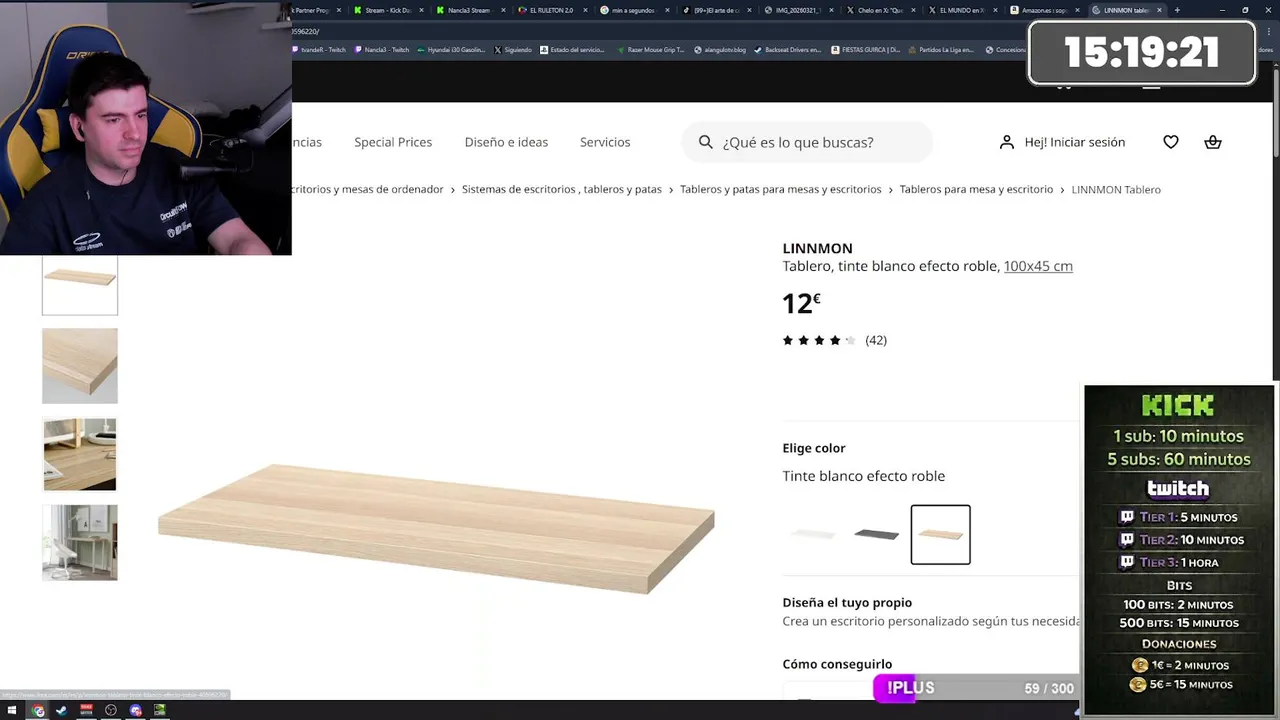This screenshot has height=720, width=1280.
Task: Open OBS Studio from the taskbar
Action: (111, 711)
